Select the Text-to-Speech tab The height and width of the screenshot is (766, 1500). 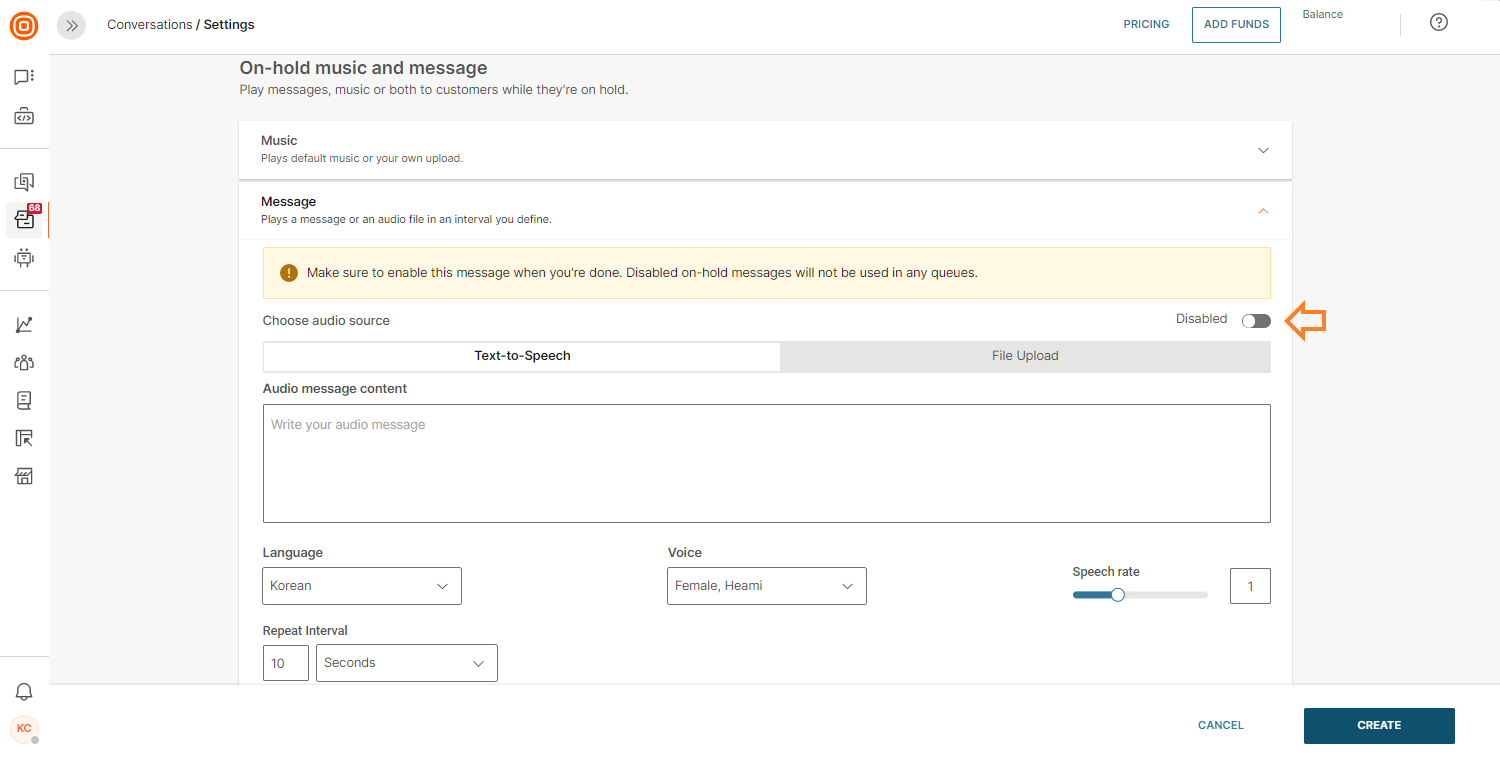click(x=522, y=356)
